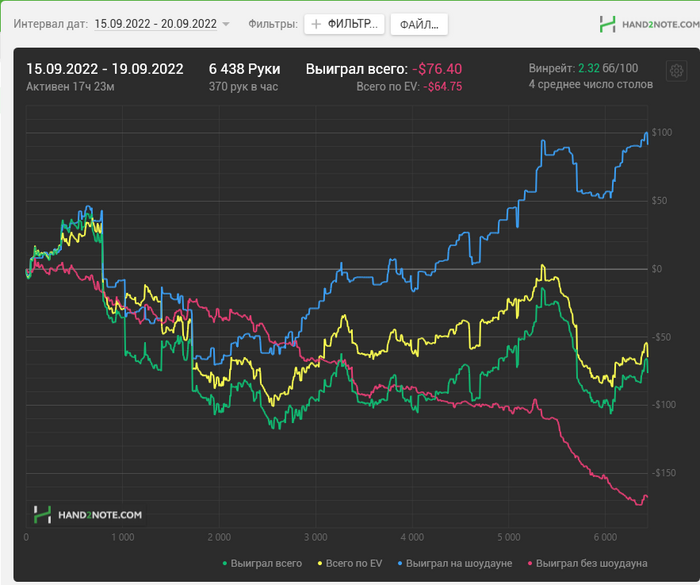Add a new filter with ФИЛЬТР button

(344, 24)
